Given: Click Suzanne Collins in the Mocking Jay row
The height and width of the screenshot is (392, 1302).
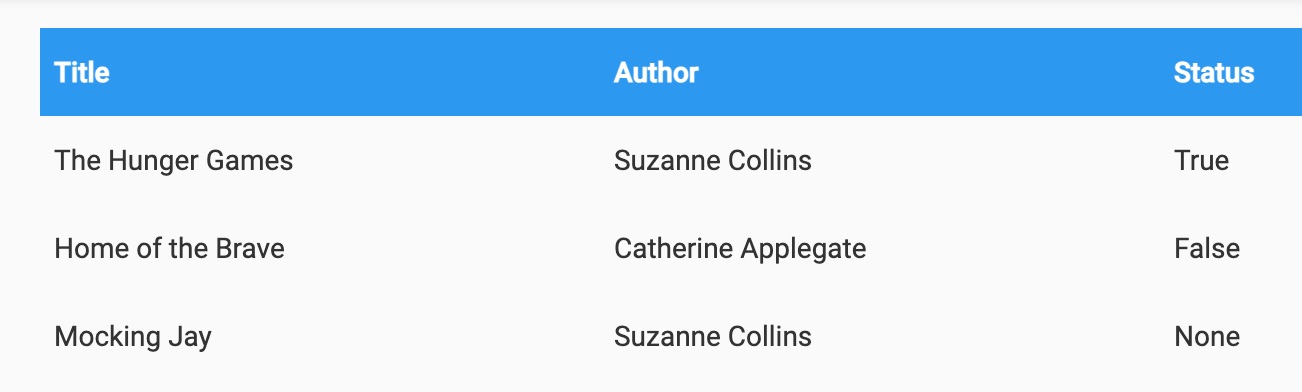Looking at the screenshot, I should point(713,336).
